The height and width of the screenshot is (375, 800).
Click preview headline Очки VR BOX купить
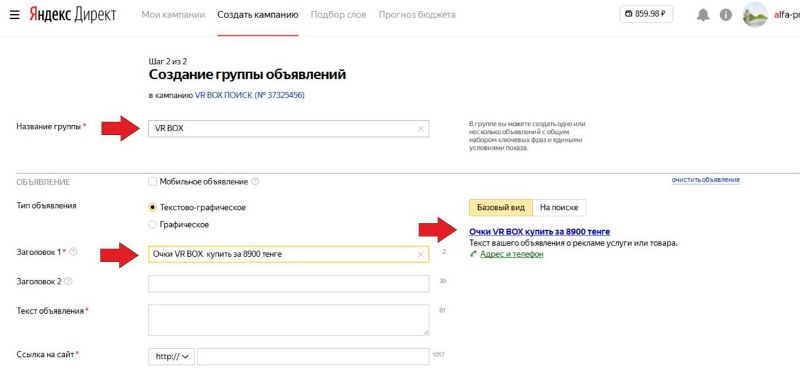539,232
